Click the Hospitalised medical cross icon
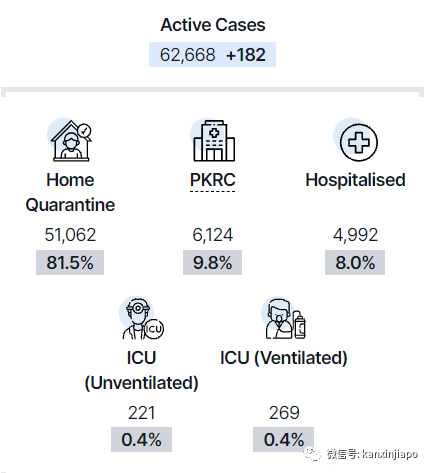 356,140
